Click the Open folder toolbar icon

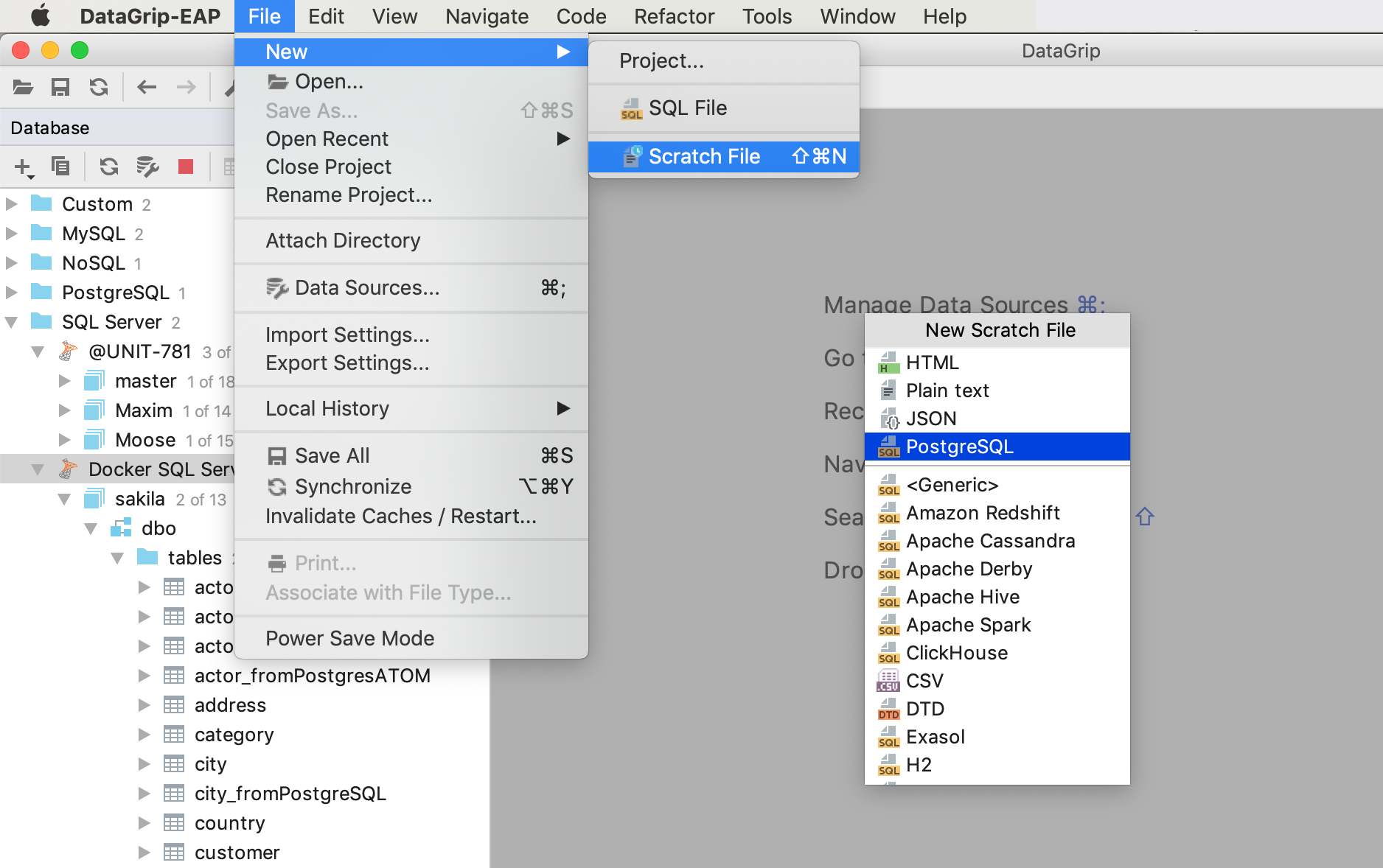pos(24,87)
